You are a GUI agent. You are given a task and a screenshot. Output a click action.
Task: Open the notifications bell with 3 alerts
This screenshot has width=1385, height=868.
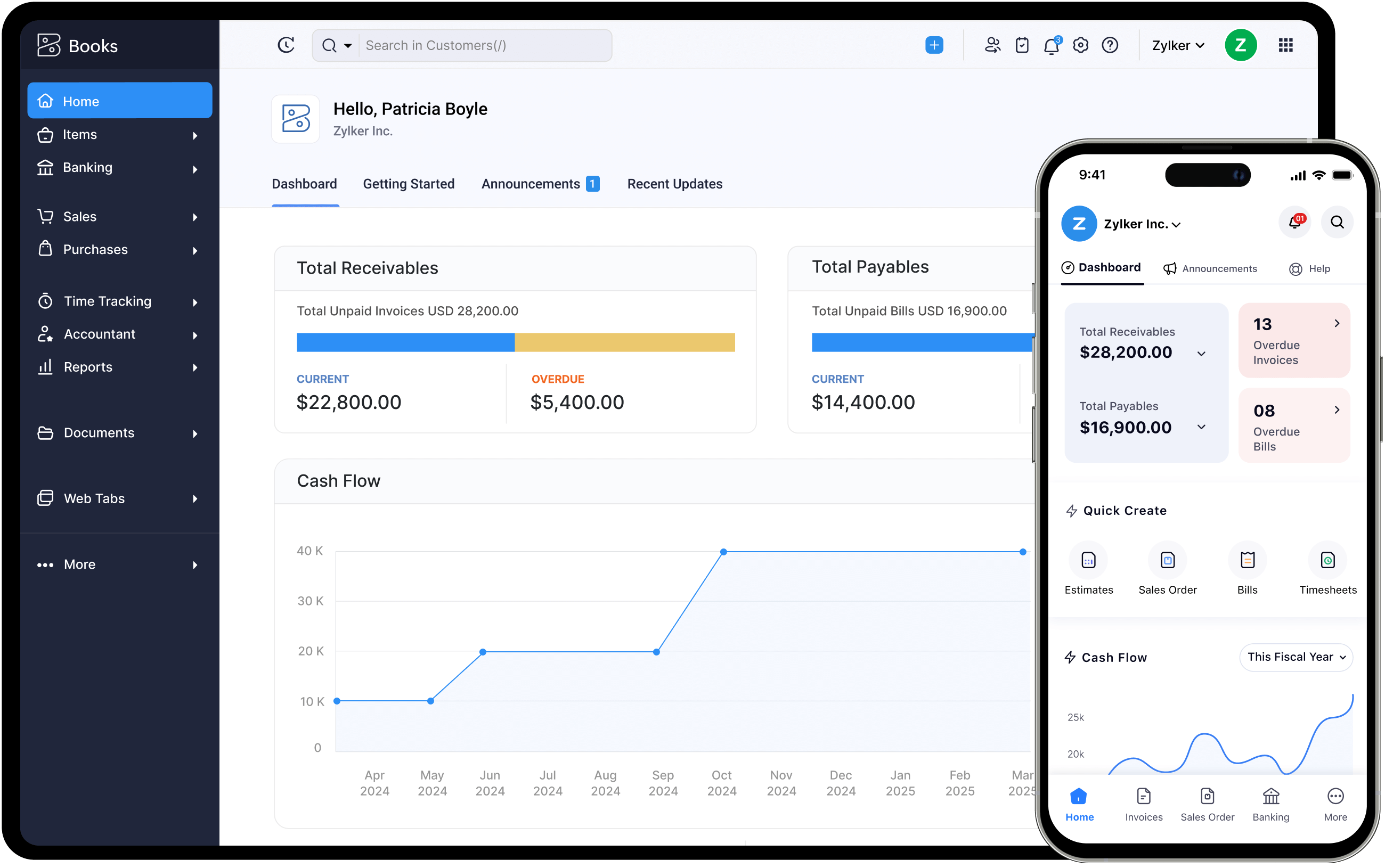tap(1052, 45)
